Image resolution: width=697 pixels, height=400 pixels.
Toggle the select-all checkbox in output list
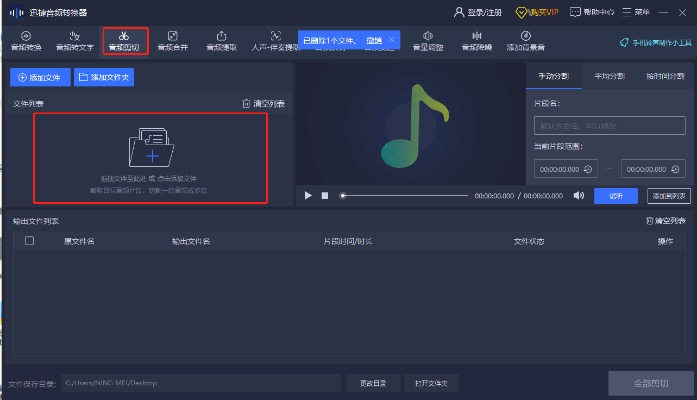point(29,240)
